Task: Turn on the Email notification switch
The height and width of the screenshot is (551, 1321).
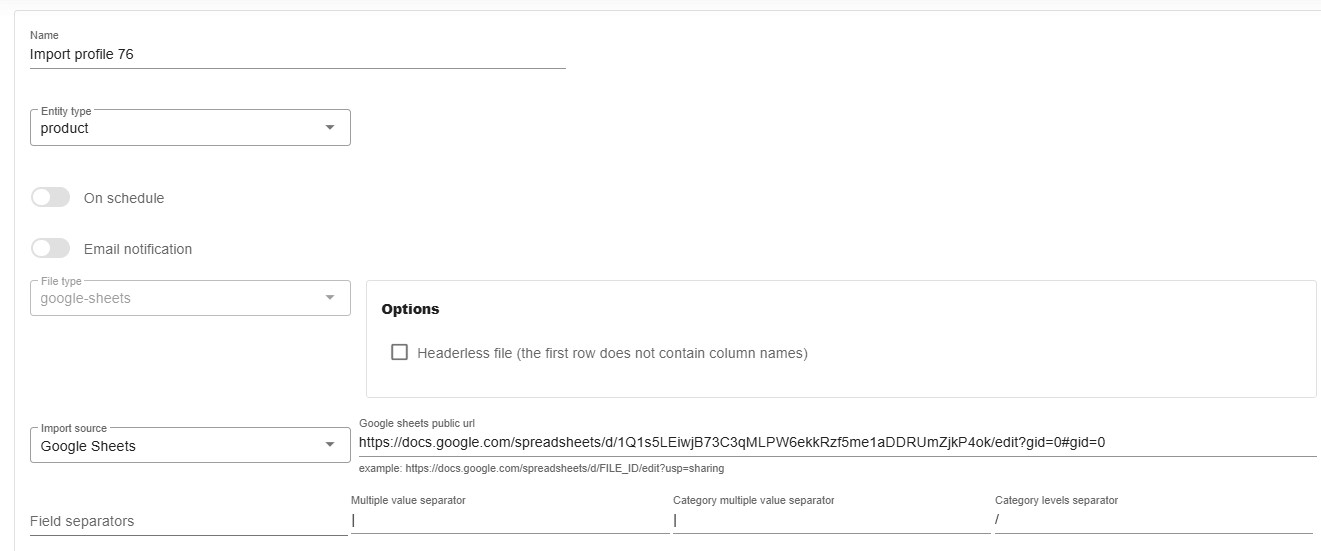Action: pos(51,248)
